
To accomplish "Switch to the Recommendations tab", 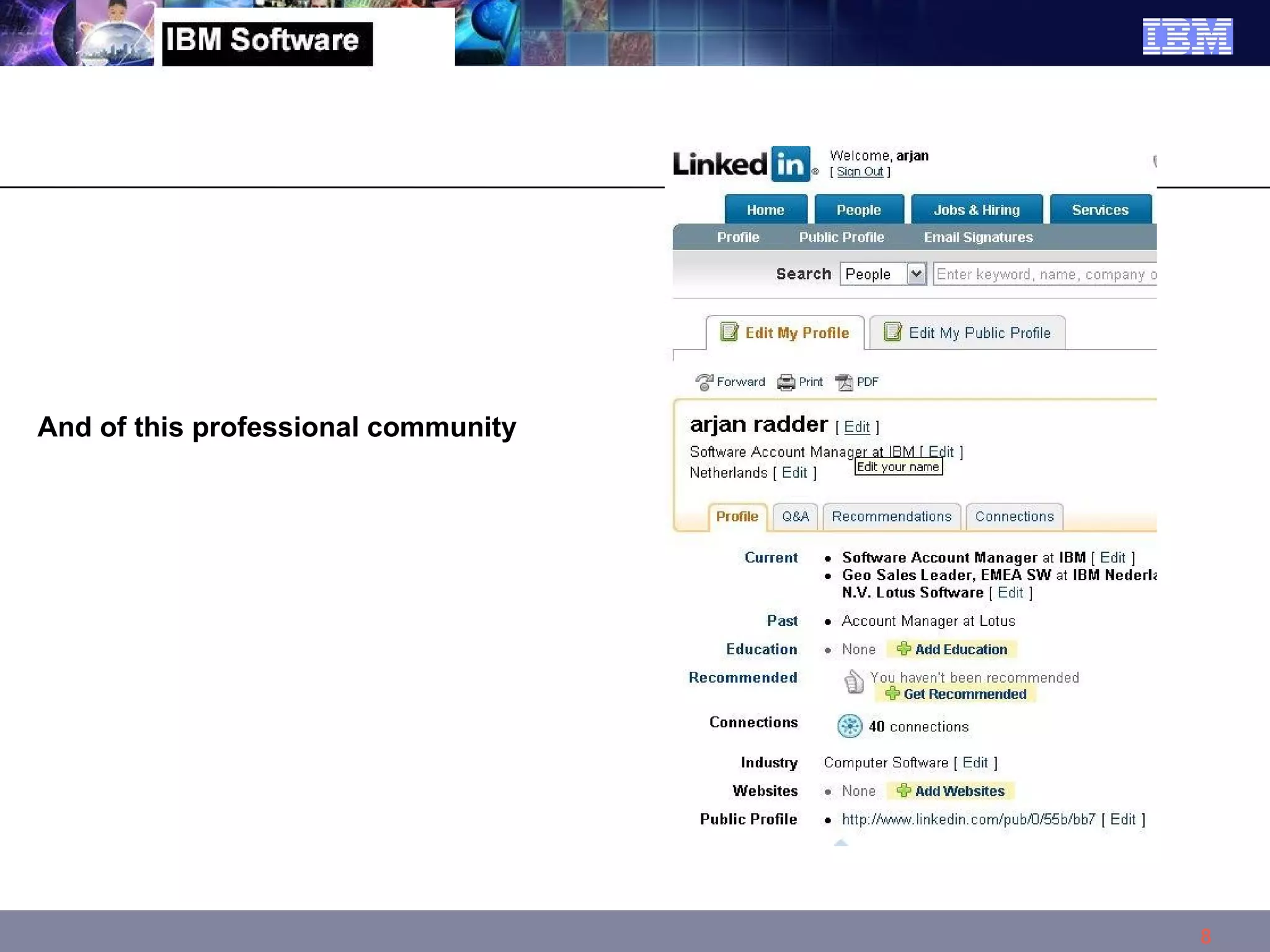I will [892, 517].
